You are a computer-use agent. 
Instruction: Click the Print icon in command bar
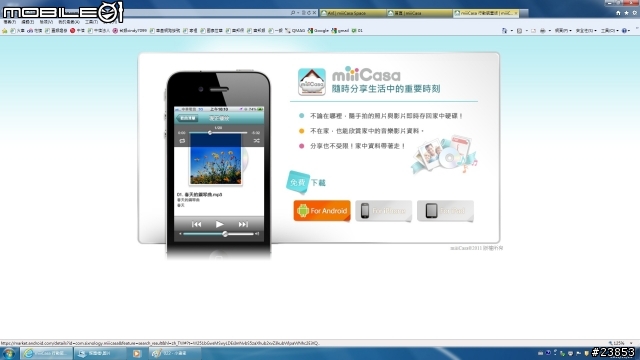[x=542, y=31]
